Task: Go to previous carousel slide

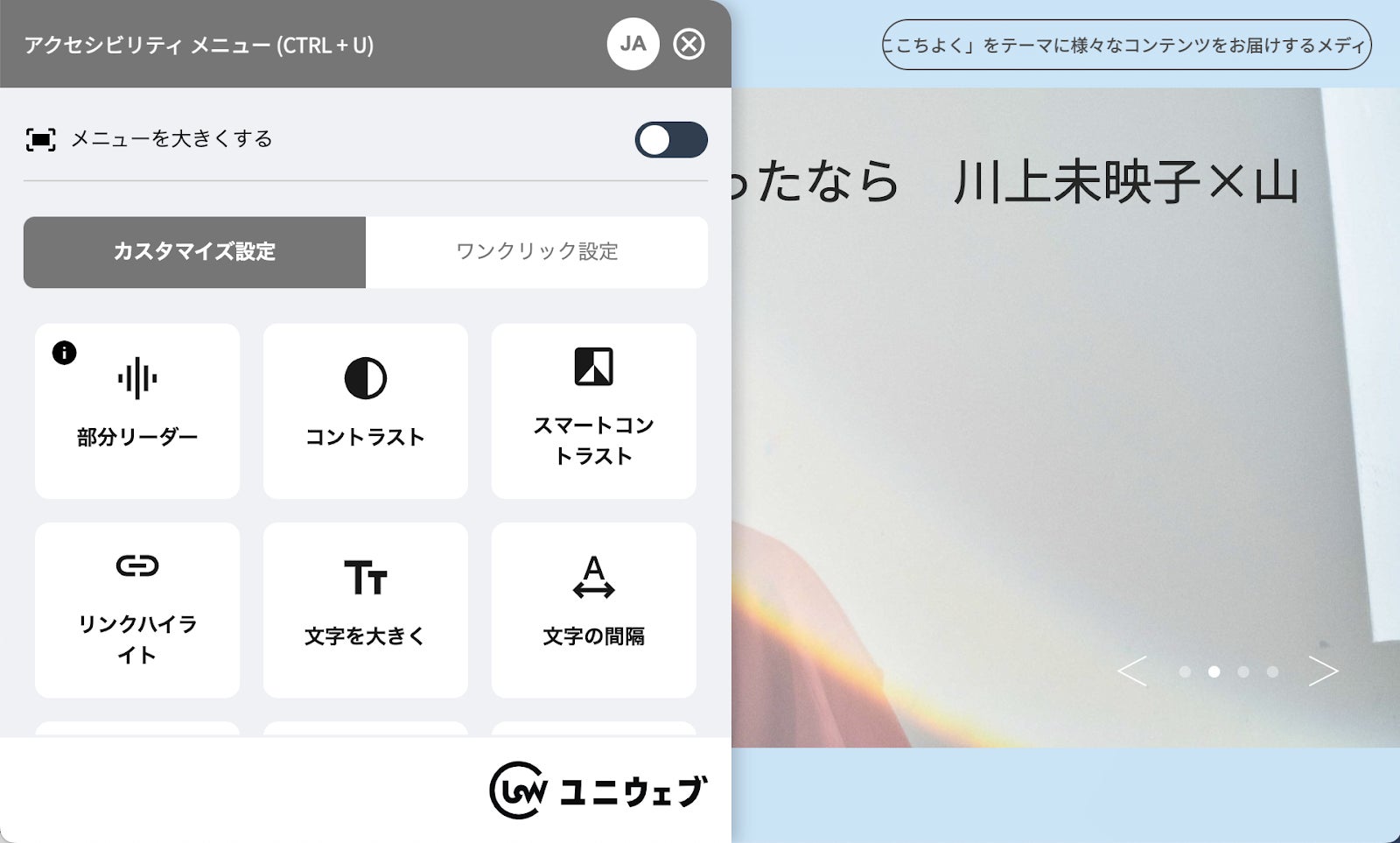Action: point(1132,671)
